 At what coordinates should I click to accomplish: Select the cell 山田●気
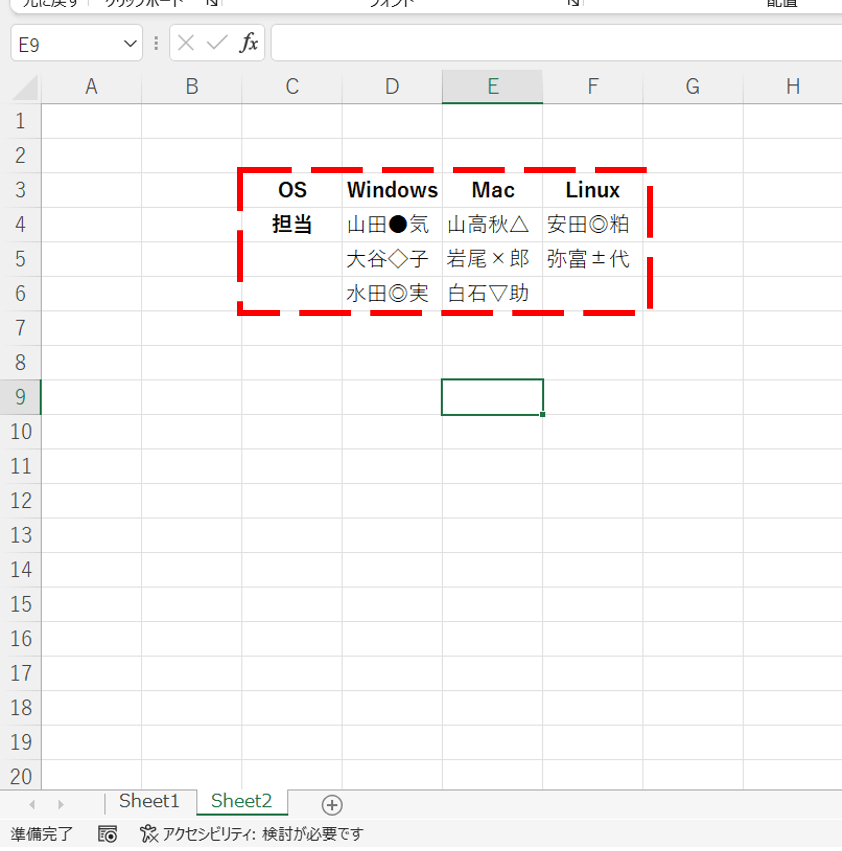[392, 224]
